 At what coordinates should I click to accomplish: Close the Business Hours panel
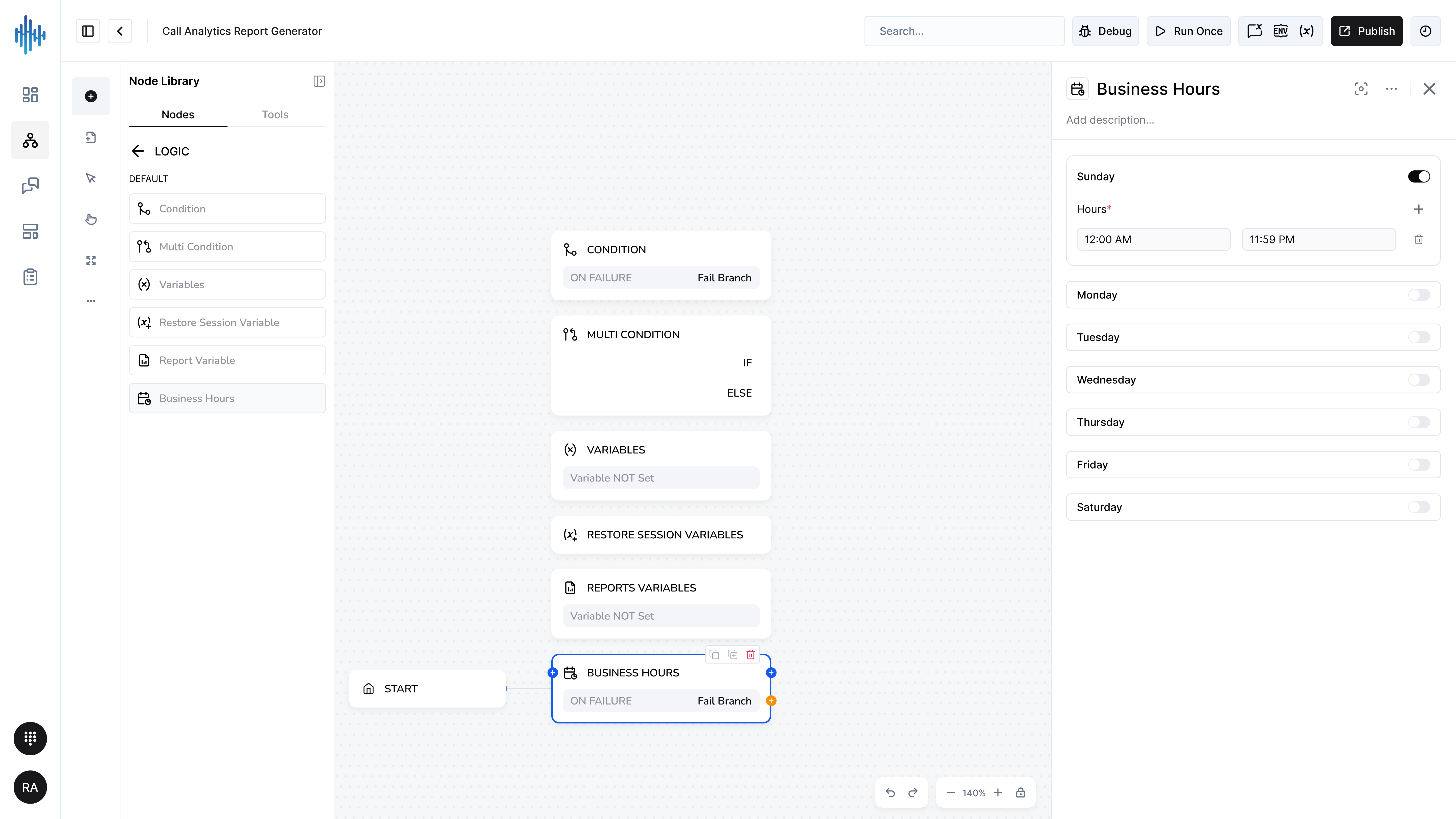[1429, 89]
